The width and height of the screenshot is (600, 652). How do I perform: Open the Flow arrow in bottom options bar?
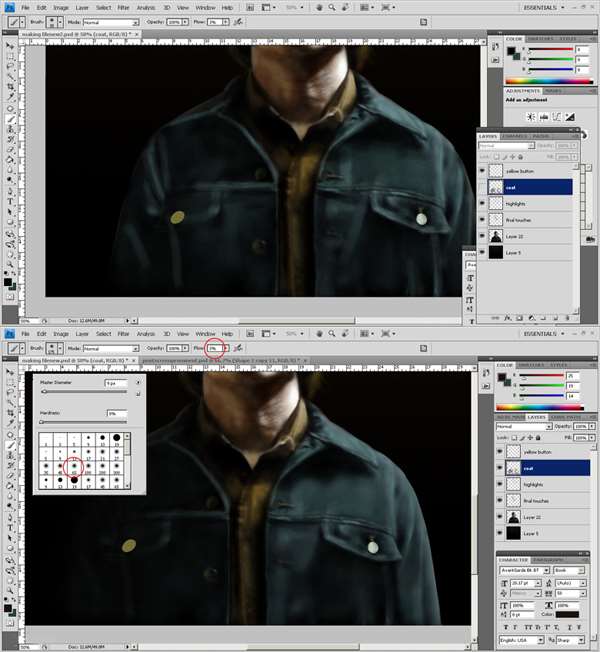pyautogui.click(x=226, y=348)
